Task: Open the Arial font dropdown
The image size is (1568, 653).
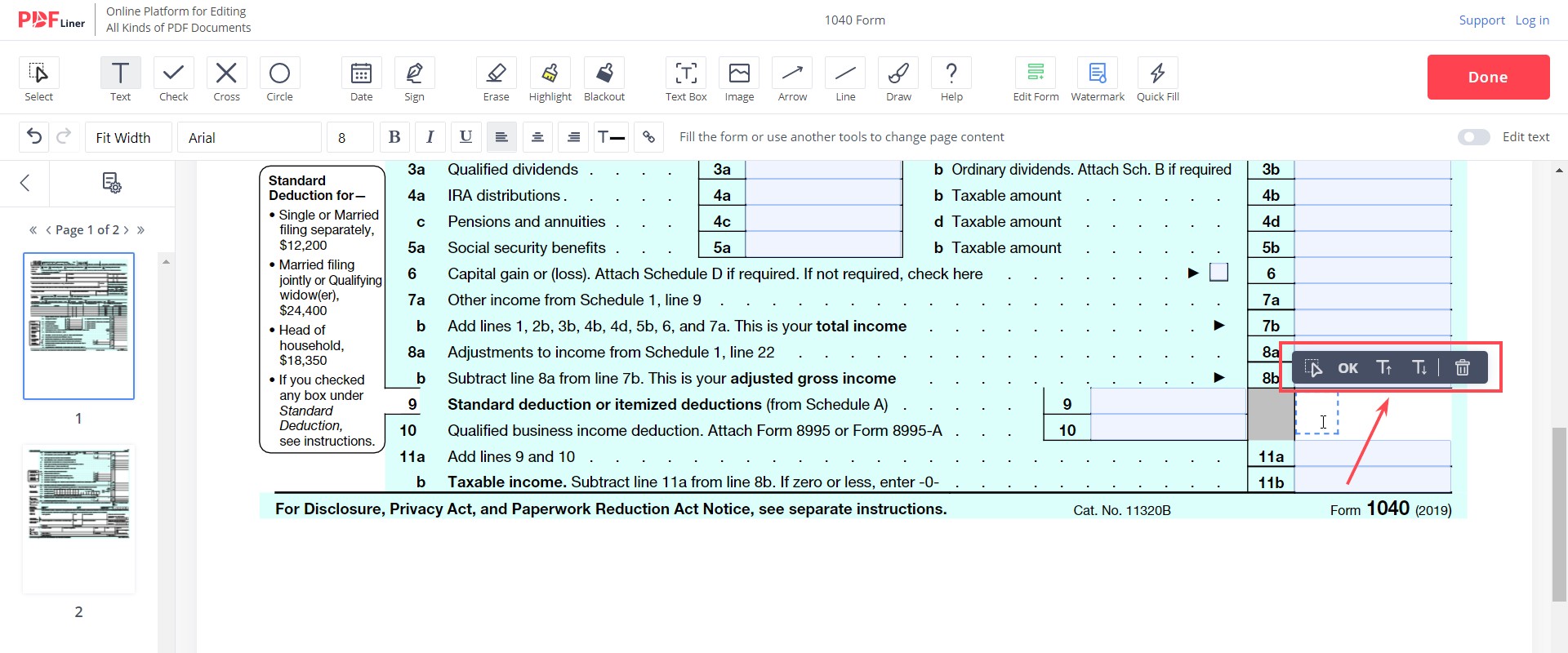Action: (249, 137)
